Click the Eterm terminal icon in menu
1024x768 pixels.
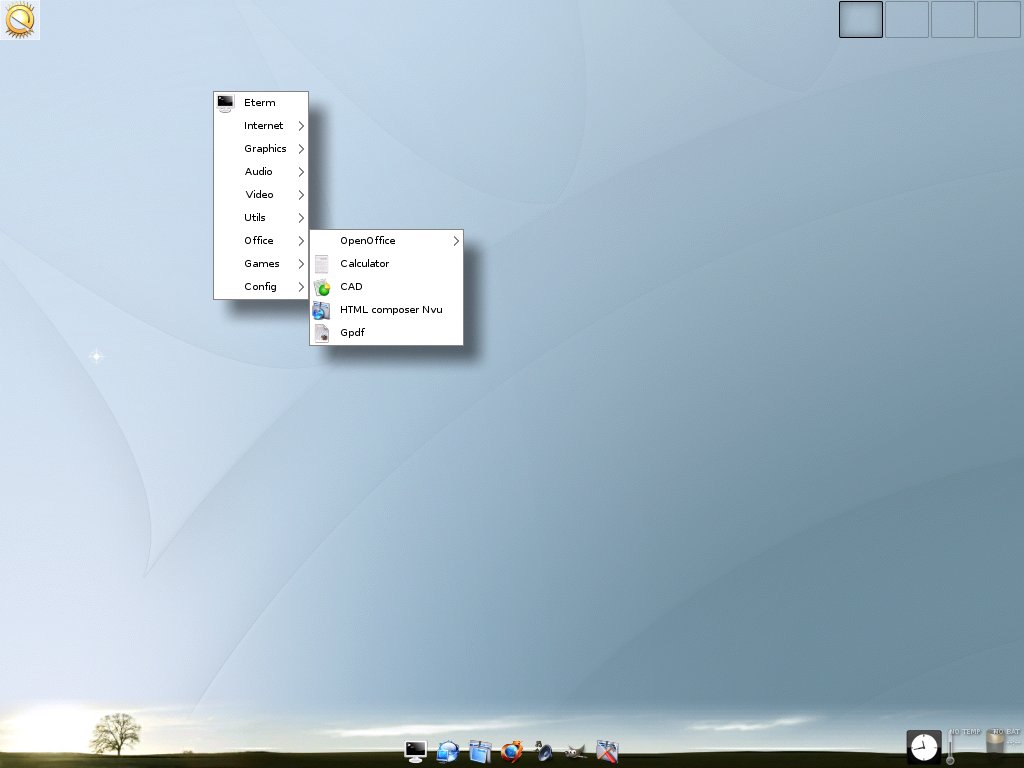click(x=225, y=103)
